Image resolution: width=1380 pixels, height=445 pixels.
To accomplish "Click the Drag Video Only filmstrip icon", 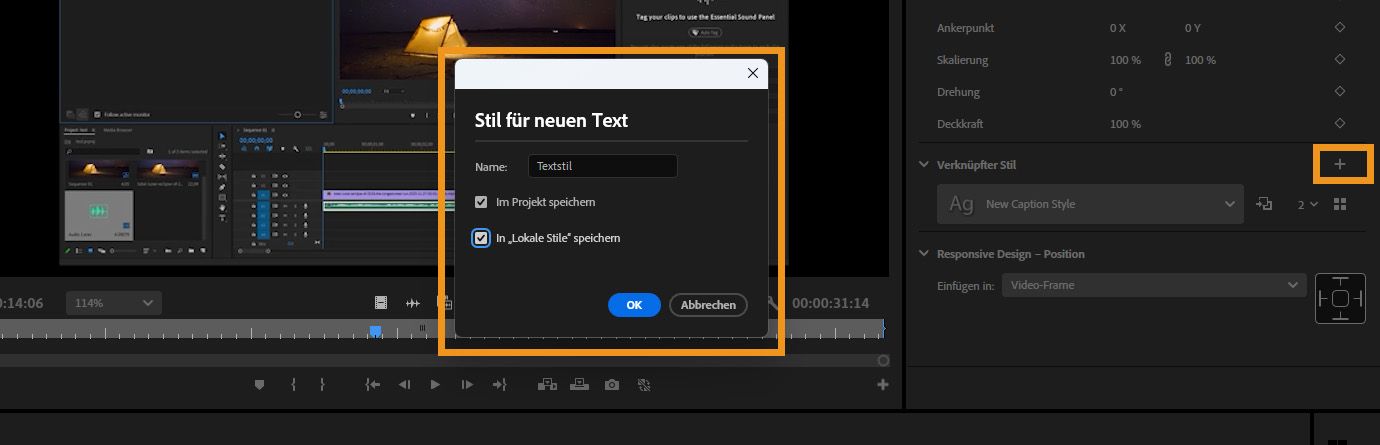I will [x=381, y=303].
